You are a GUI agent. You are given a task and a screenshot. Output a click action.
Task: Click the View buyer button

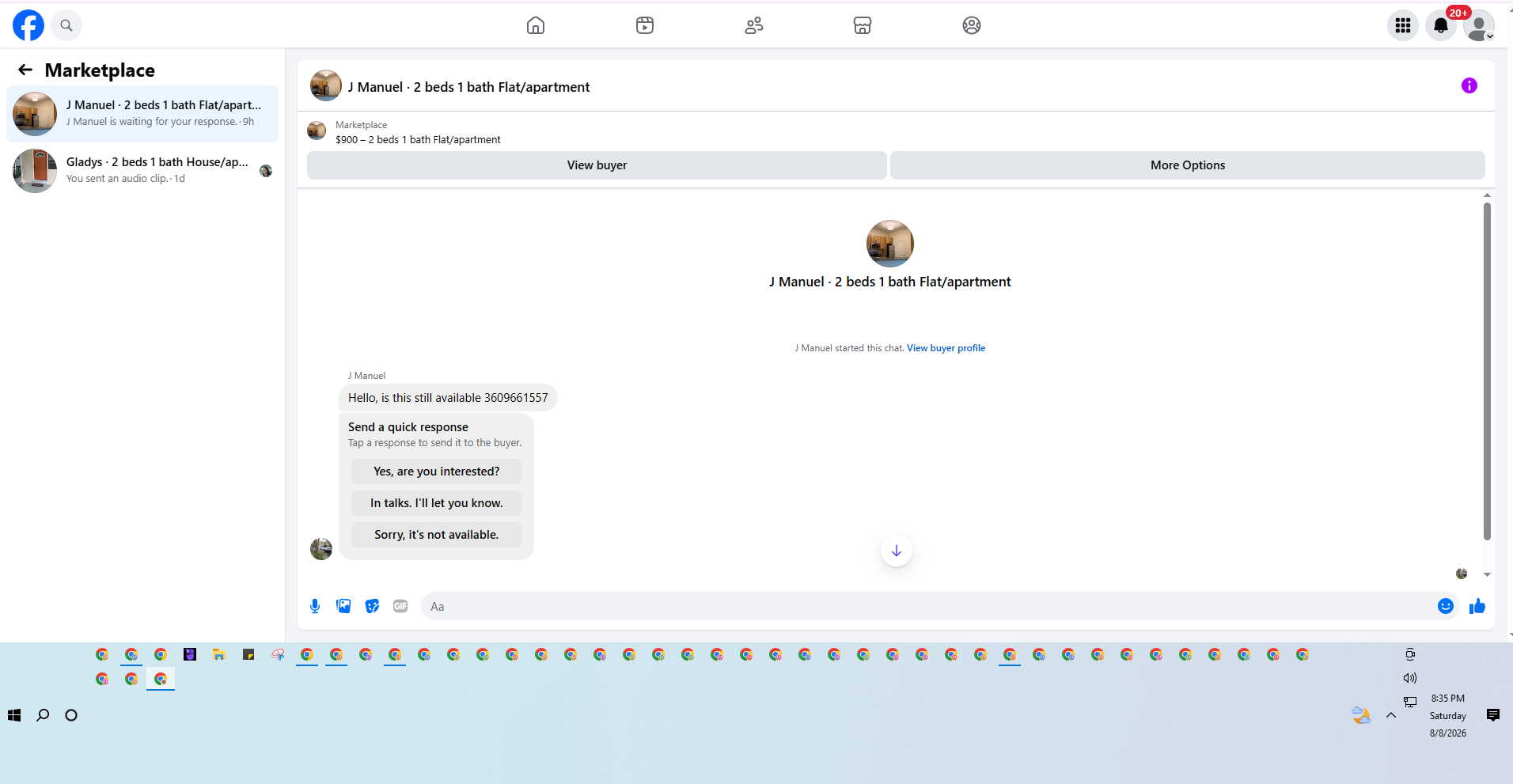(597, 165)
